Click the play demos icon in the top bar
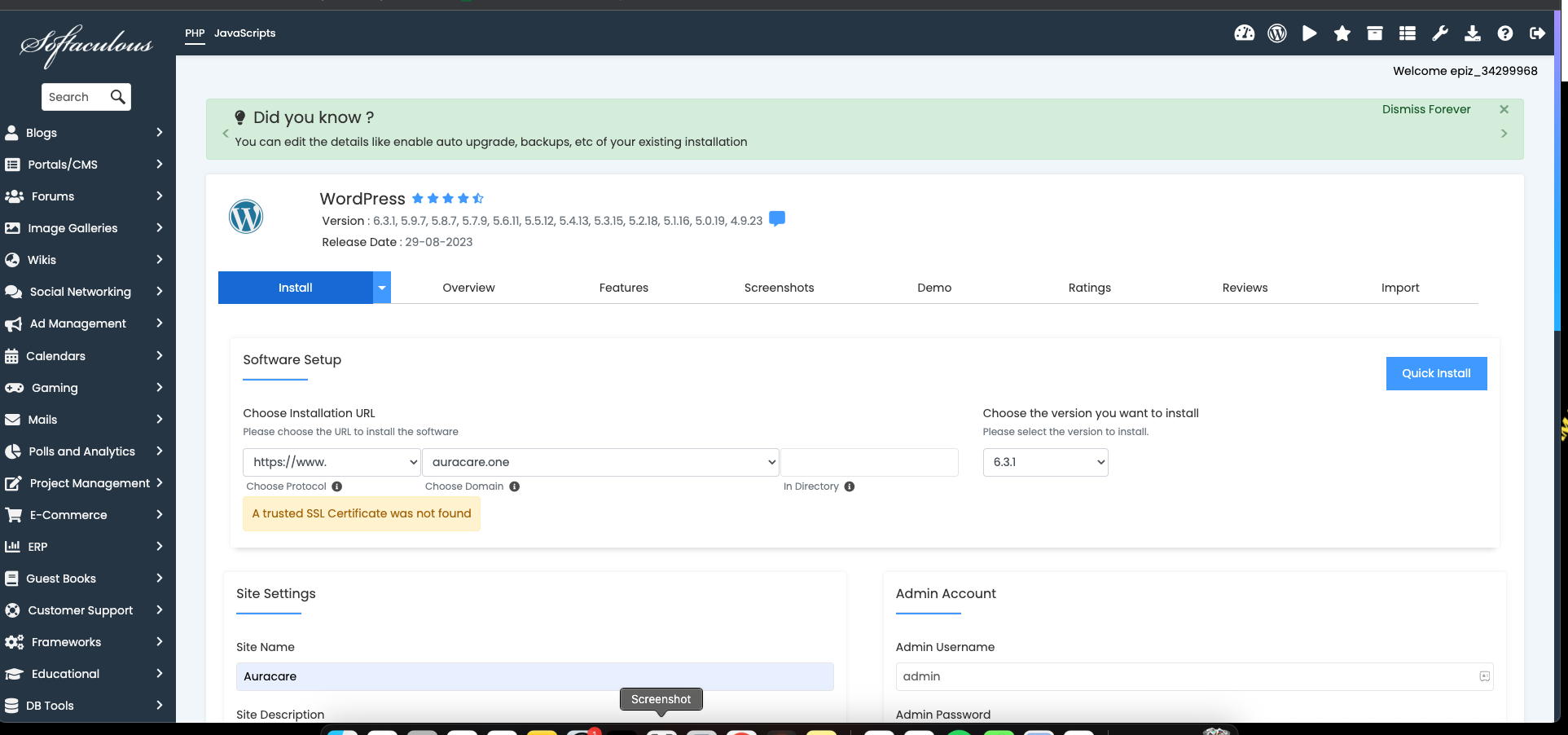Viewport: 1568px width, 735px height. click(1309, 33)
